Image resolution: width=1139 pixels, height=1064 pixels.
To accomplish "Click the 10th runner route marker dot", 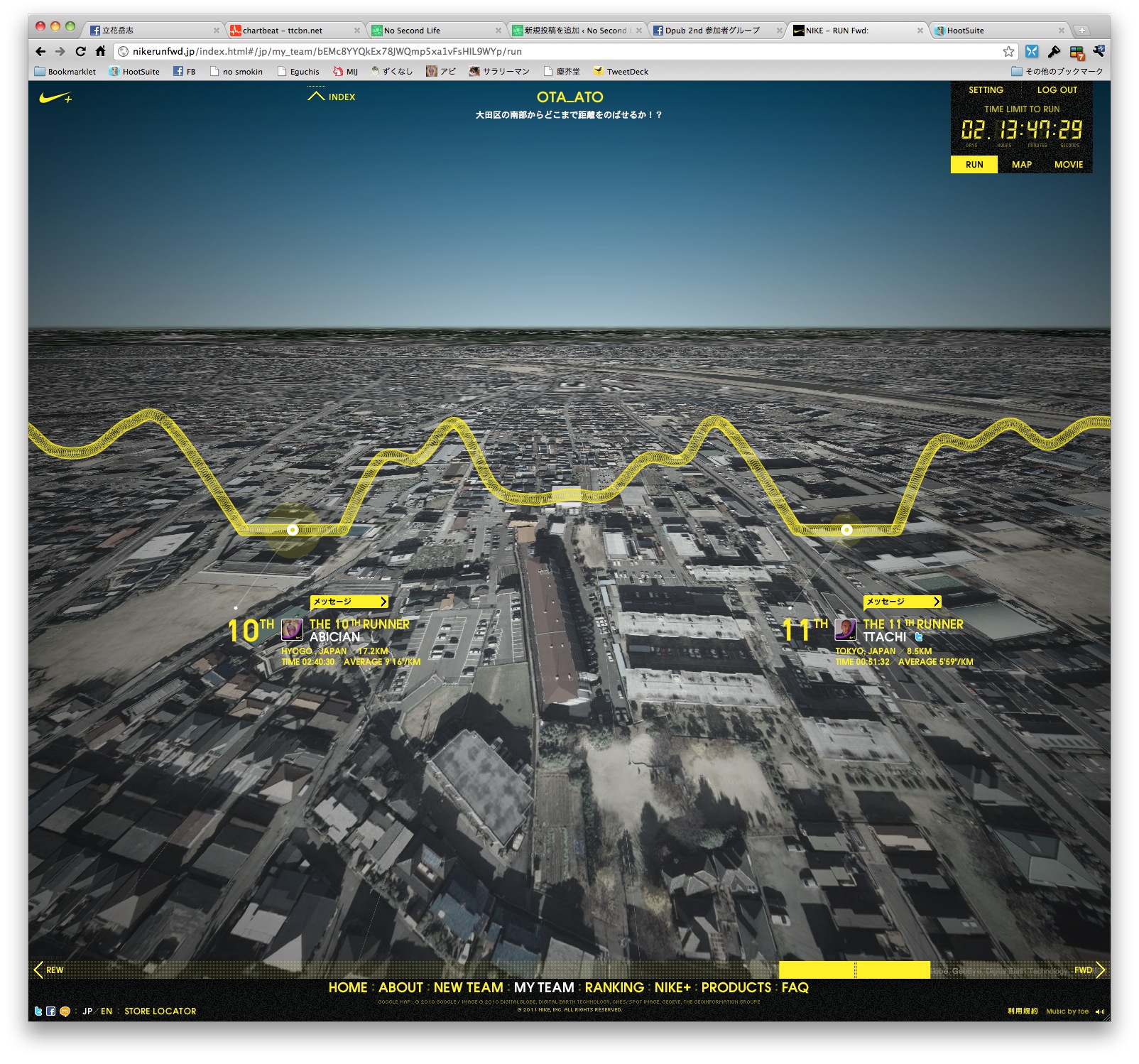I will 293,530.
